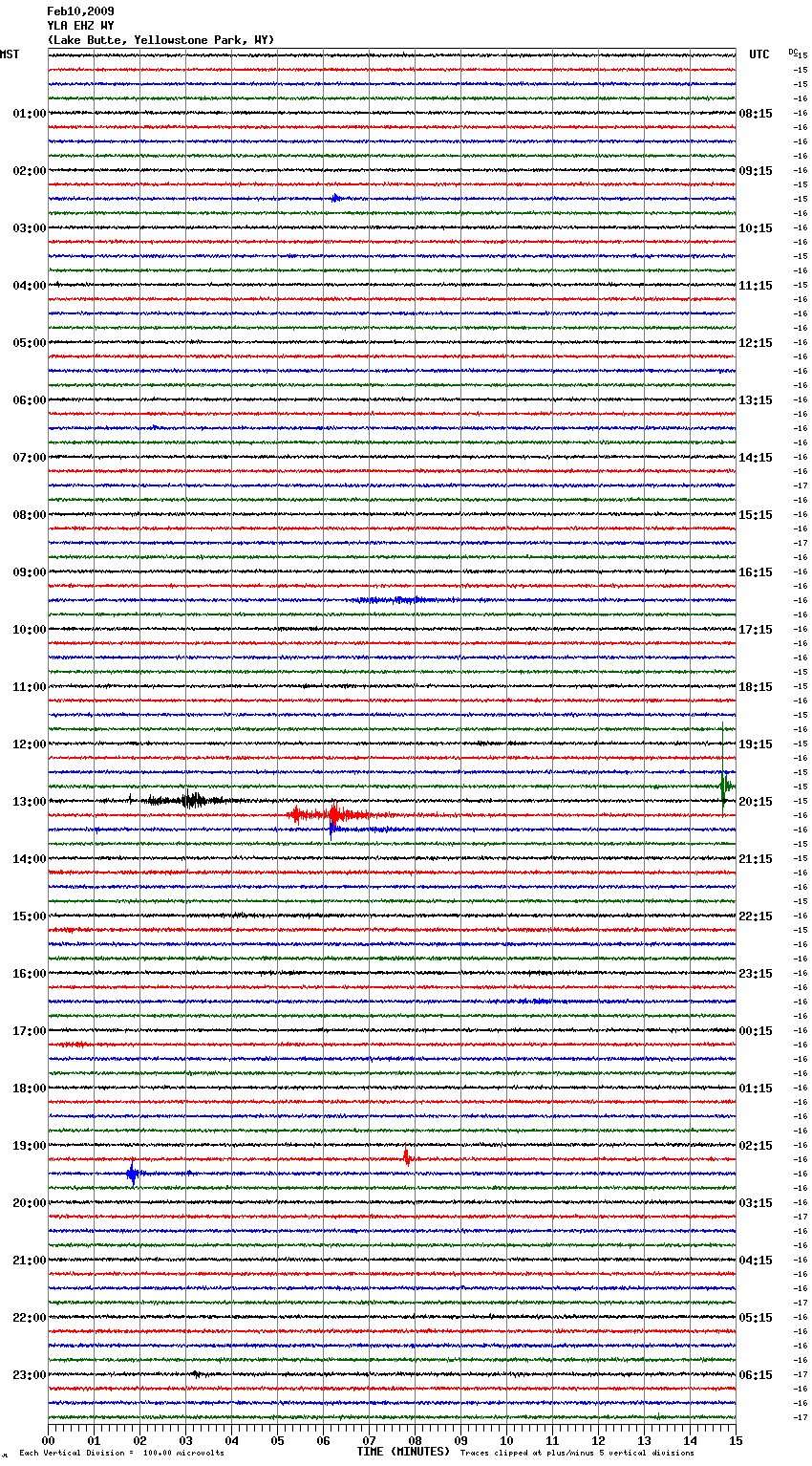This screenshot has width=812, height=1466.
Task: Click the Feb10,2009 date heading
Action: (x=80, y=11)
